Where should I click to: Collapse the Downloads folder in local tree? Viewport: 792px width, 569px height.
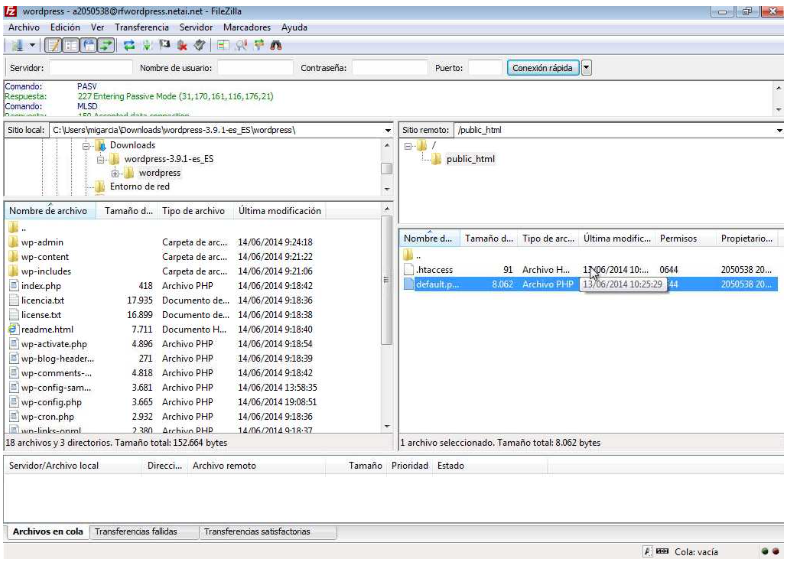point(86,146)
